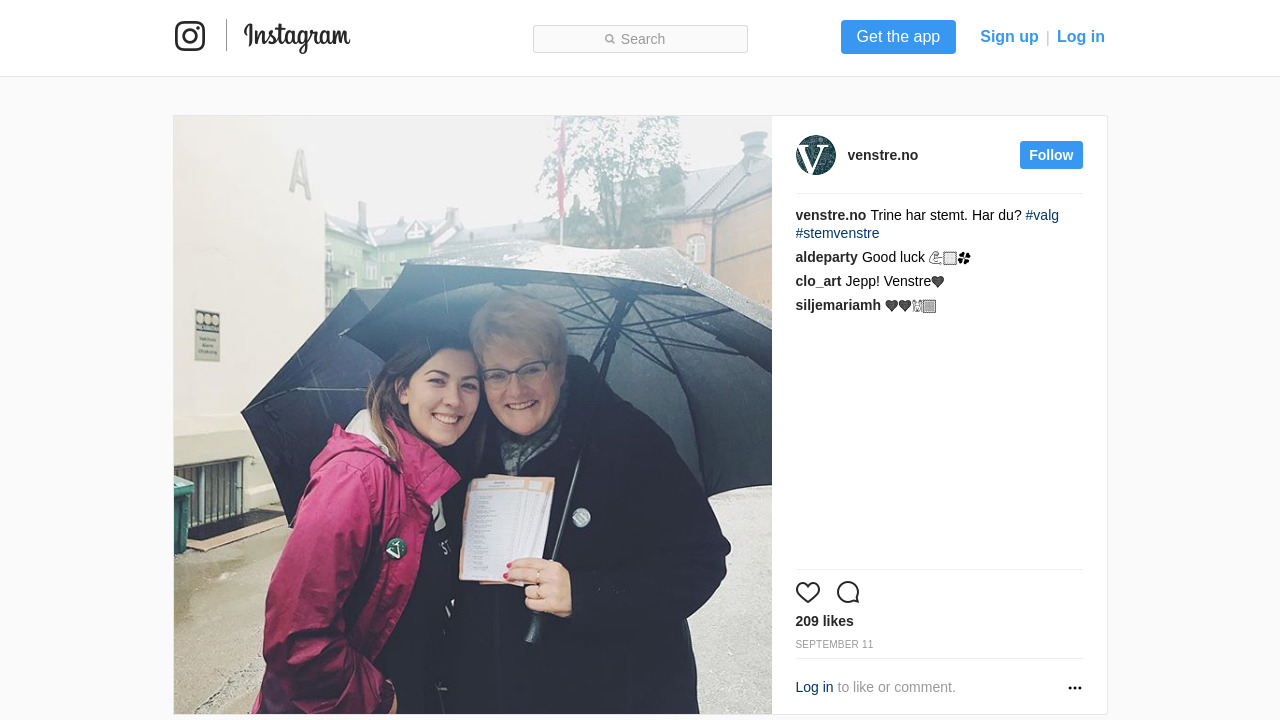This screenshot has width=1280, height=720.
Task: View the 209 likes list
Action: point(825,621)
